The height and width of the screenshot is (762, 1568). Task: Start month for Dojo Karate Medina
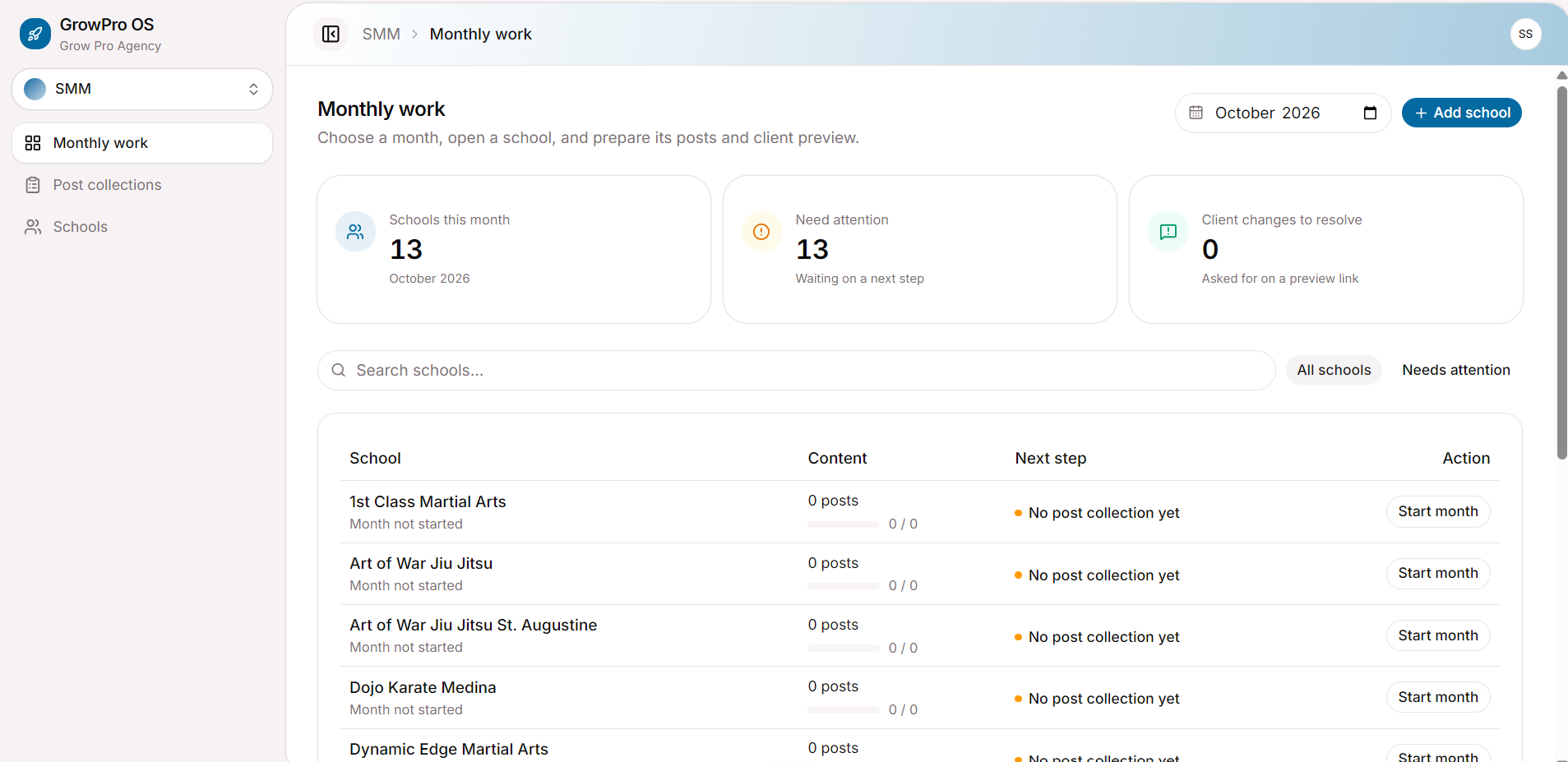[x=1438, y=697]
